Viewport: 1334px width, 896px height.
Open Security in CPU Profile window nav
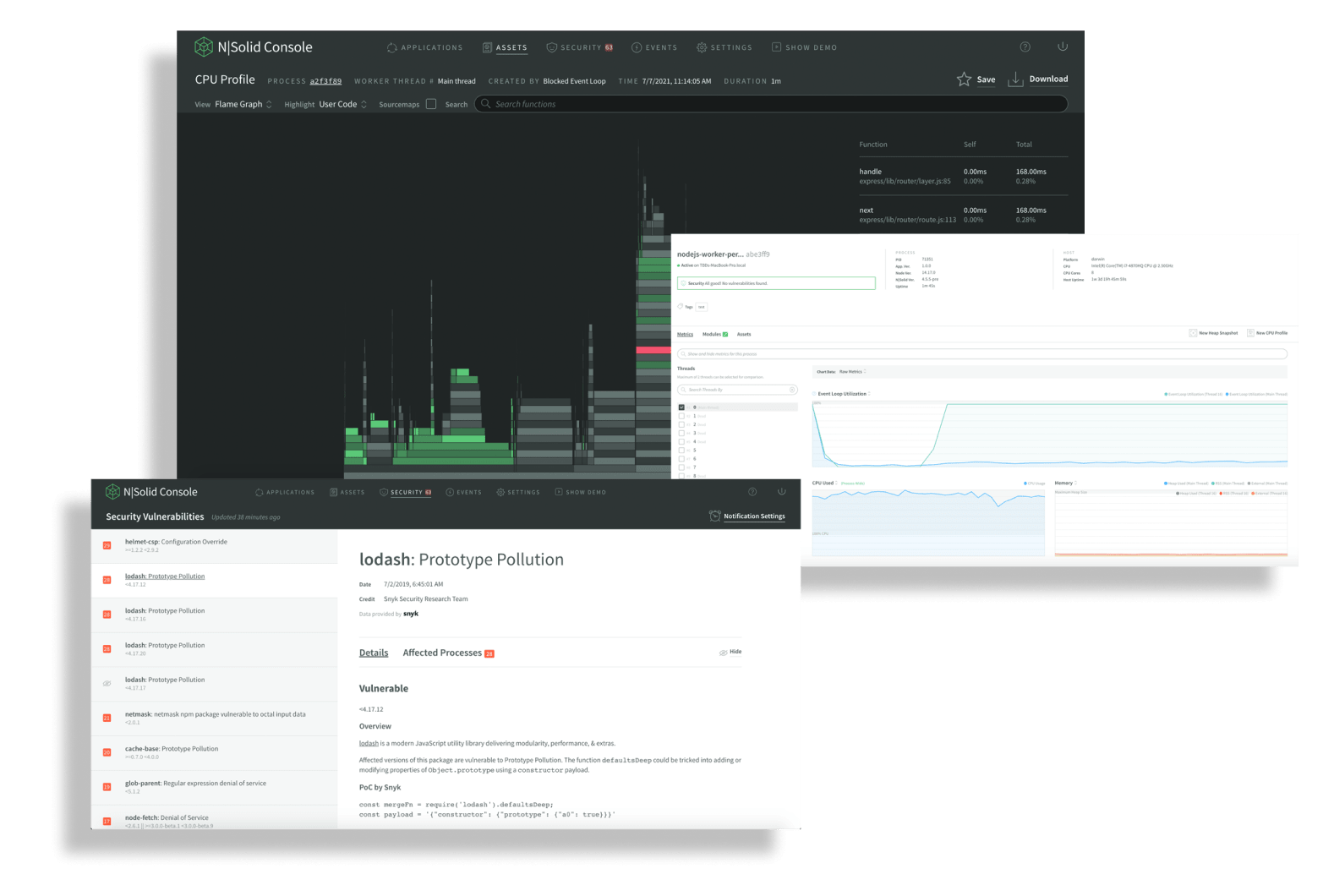click(x=580, y=47)
